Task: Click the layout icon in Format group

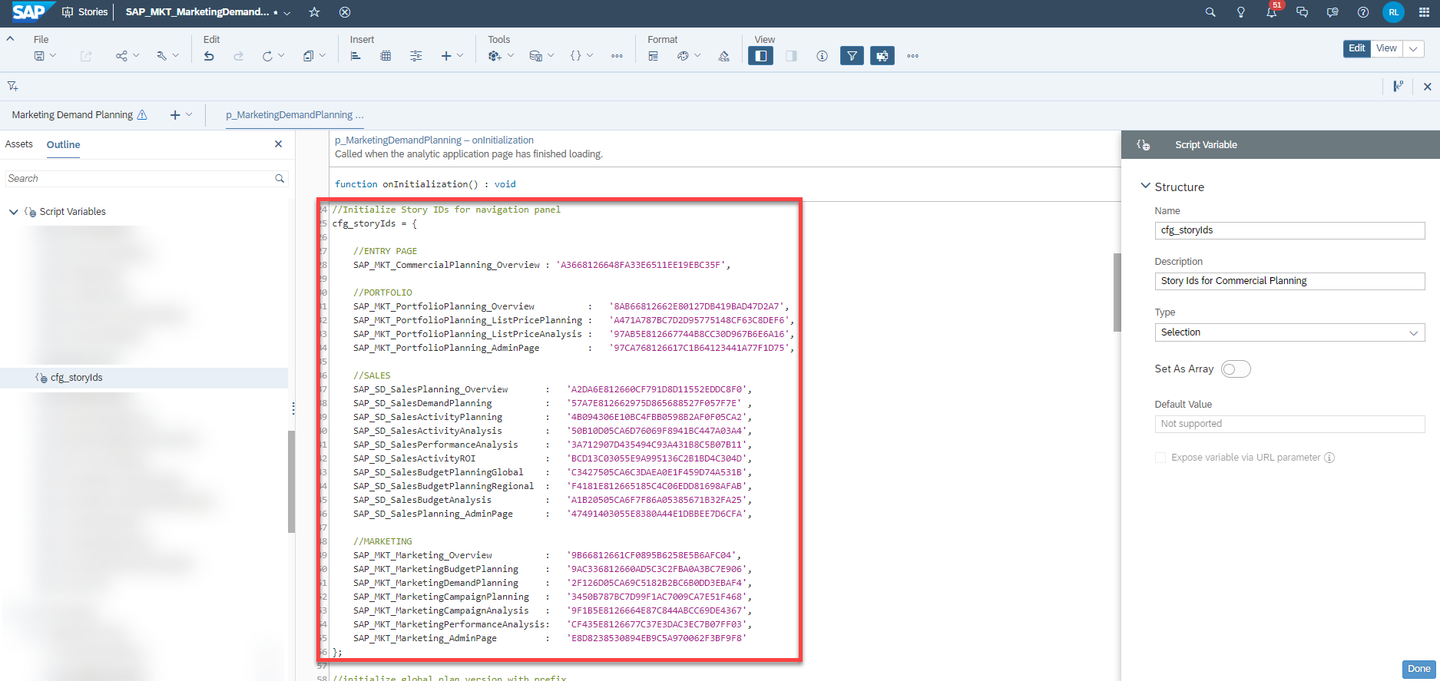Action: pyautogui.click(x=653, y=56)
